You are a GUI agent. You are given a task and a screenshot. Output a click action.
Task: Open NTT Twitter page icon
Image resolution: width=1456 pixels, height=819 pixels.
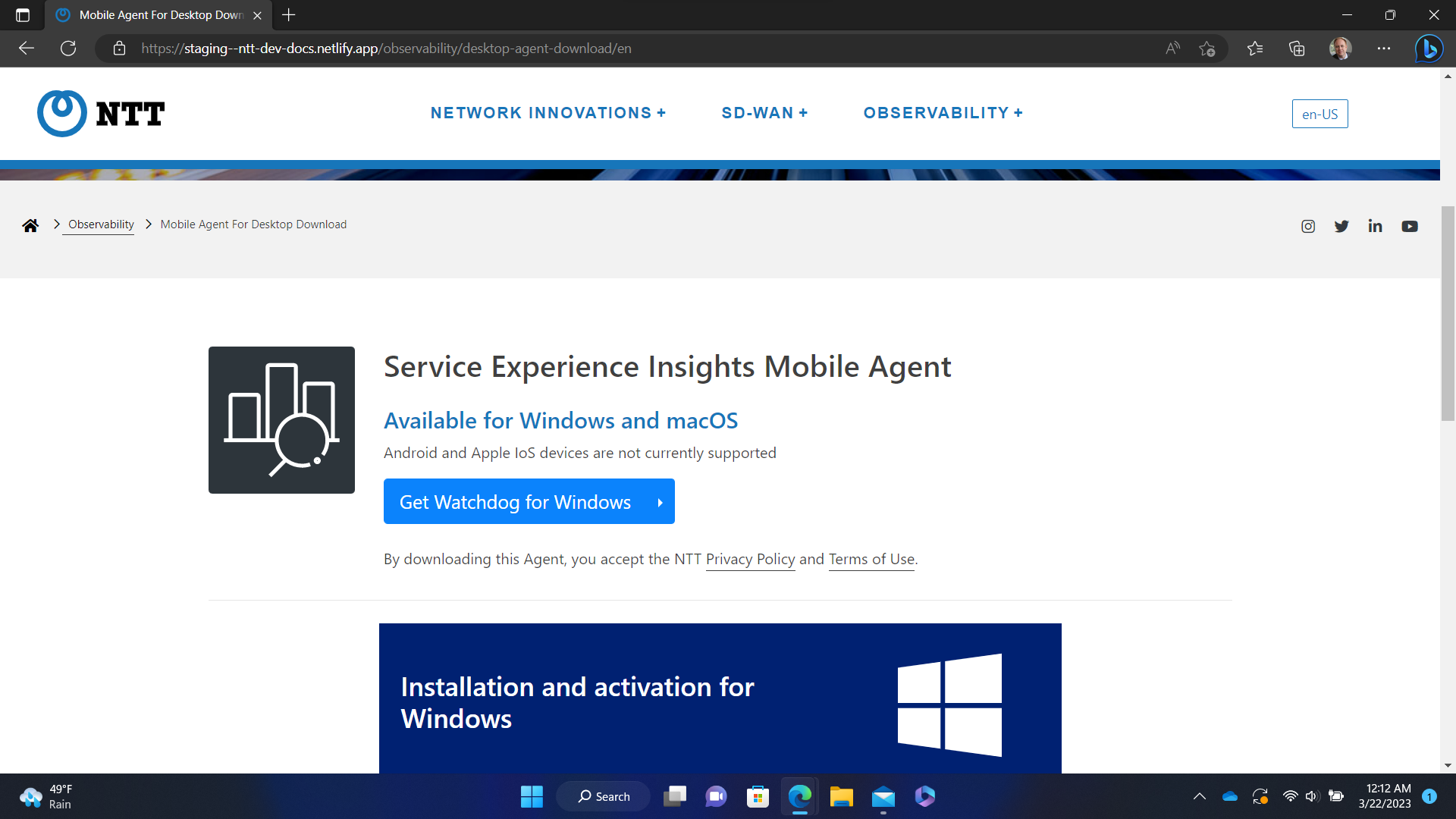pos(1341,226)
